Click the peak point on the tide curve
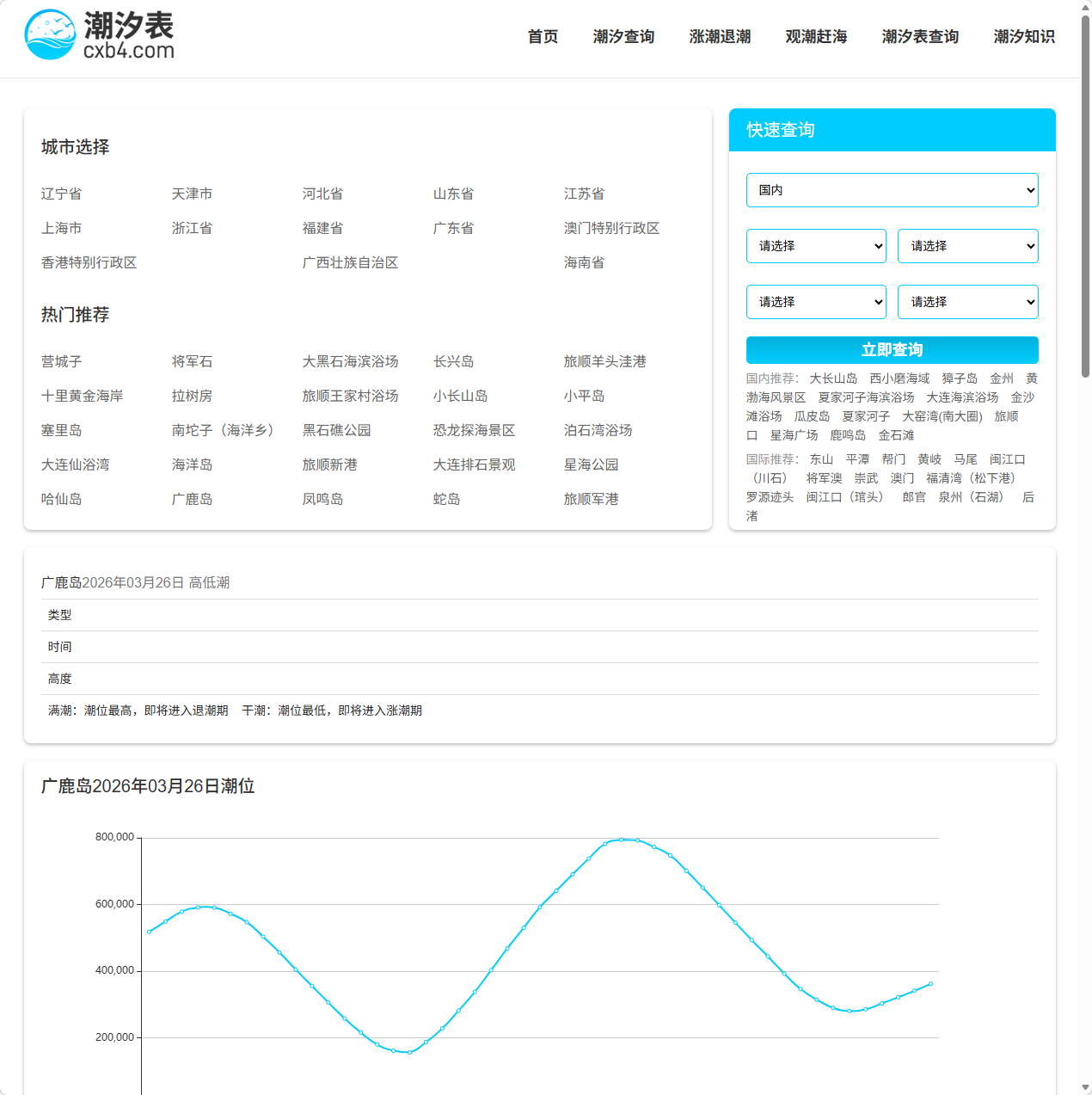1092x1095 pixels. (x=623, y=839)
